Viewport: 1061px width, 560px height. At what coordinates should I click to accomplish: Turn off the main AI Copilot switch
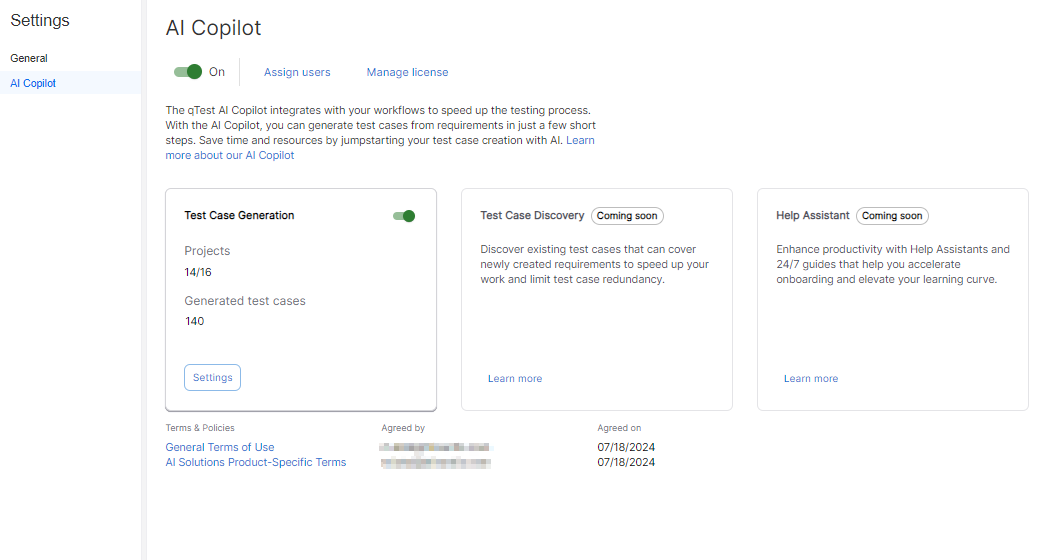[188, 72]
